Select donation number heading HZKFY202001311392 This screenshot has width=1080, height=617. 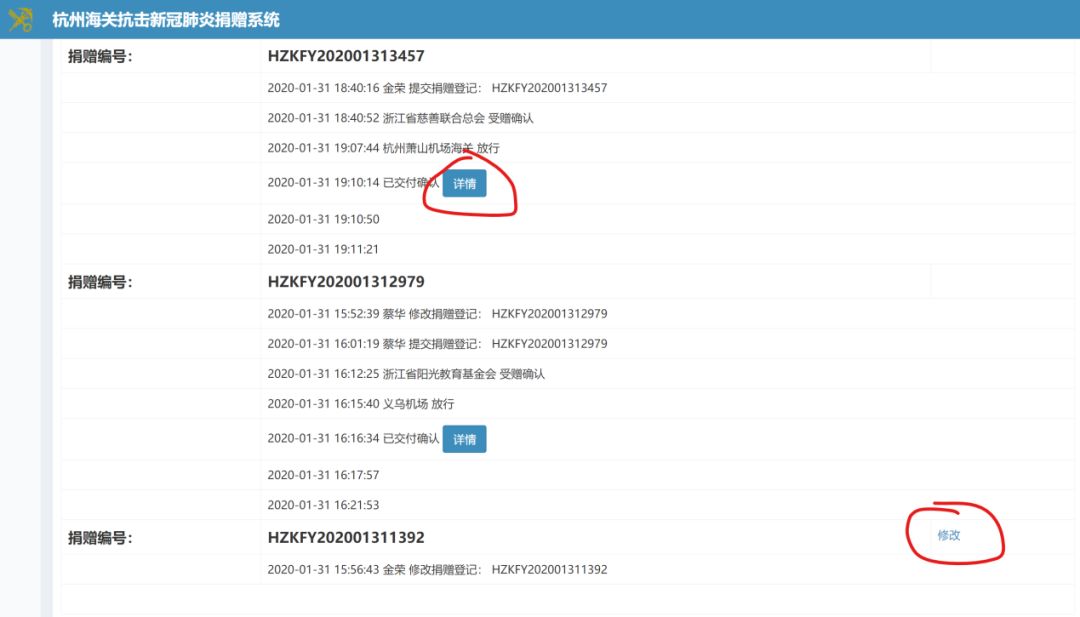point(346,538)
